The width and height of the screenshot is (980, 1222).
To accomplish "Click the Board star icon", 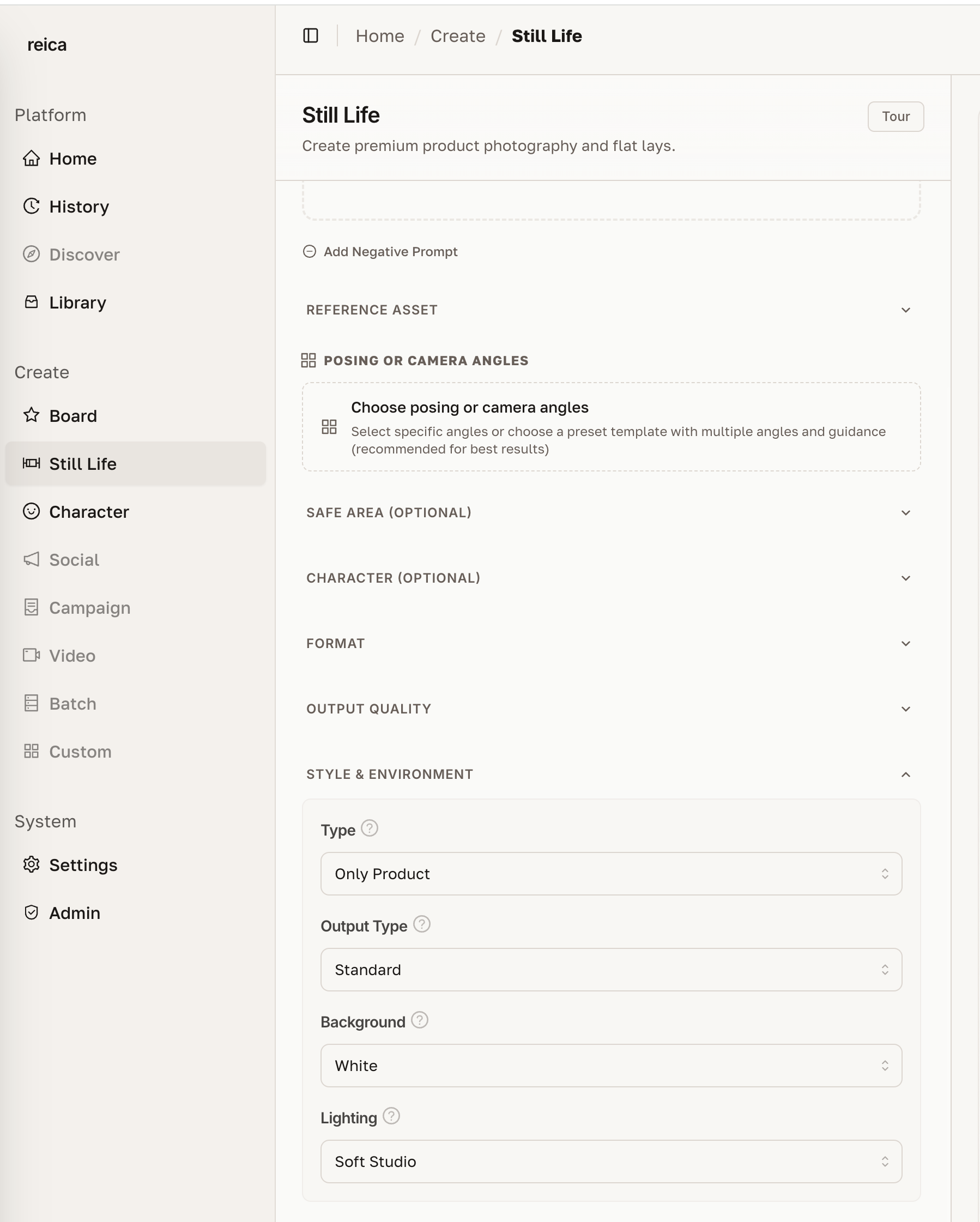I will coord(31,415).
